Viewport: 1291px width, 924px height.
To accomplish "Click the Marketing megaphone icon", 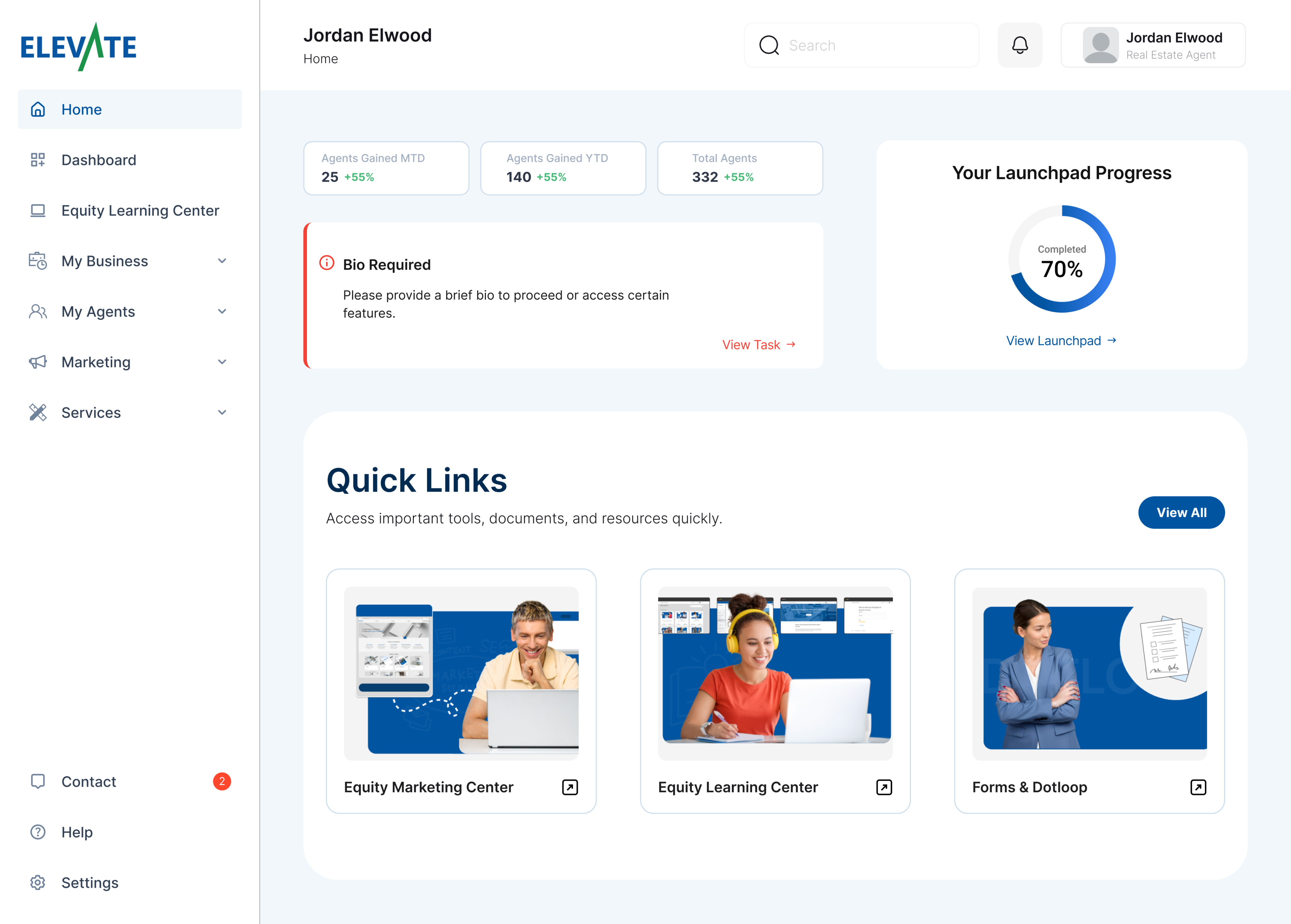I will (38, 362).
